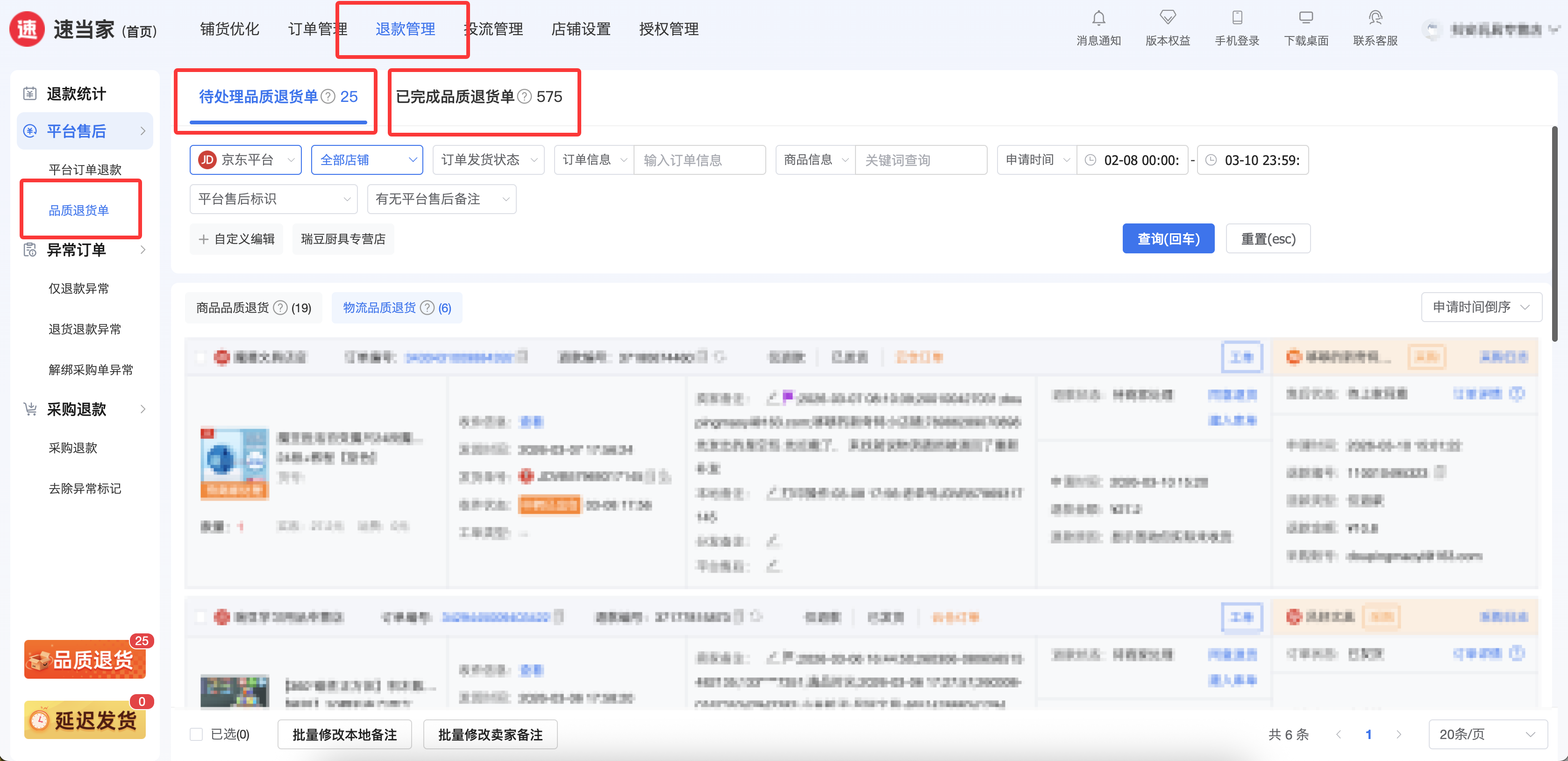
Task: Click help icon beside 物流品质退货
Action: coord(428,308)
